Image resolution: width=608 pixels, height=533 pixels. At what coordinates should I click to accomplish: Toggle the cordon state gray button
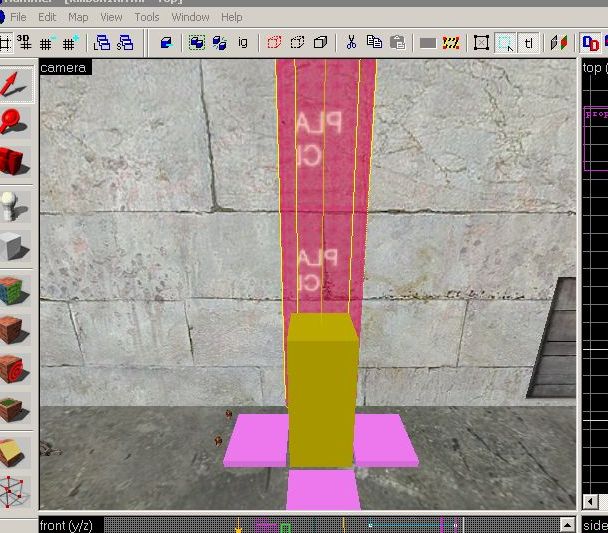click(x=428, y=43)
